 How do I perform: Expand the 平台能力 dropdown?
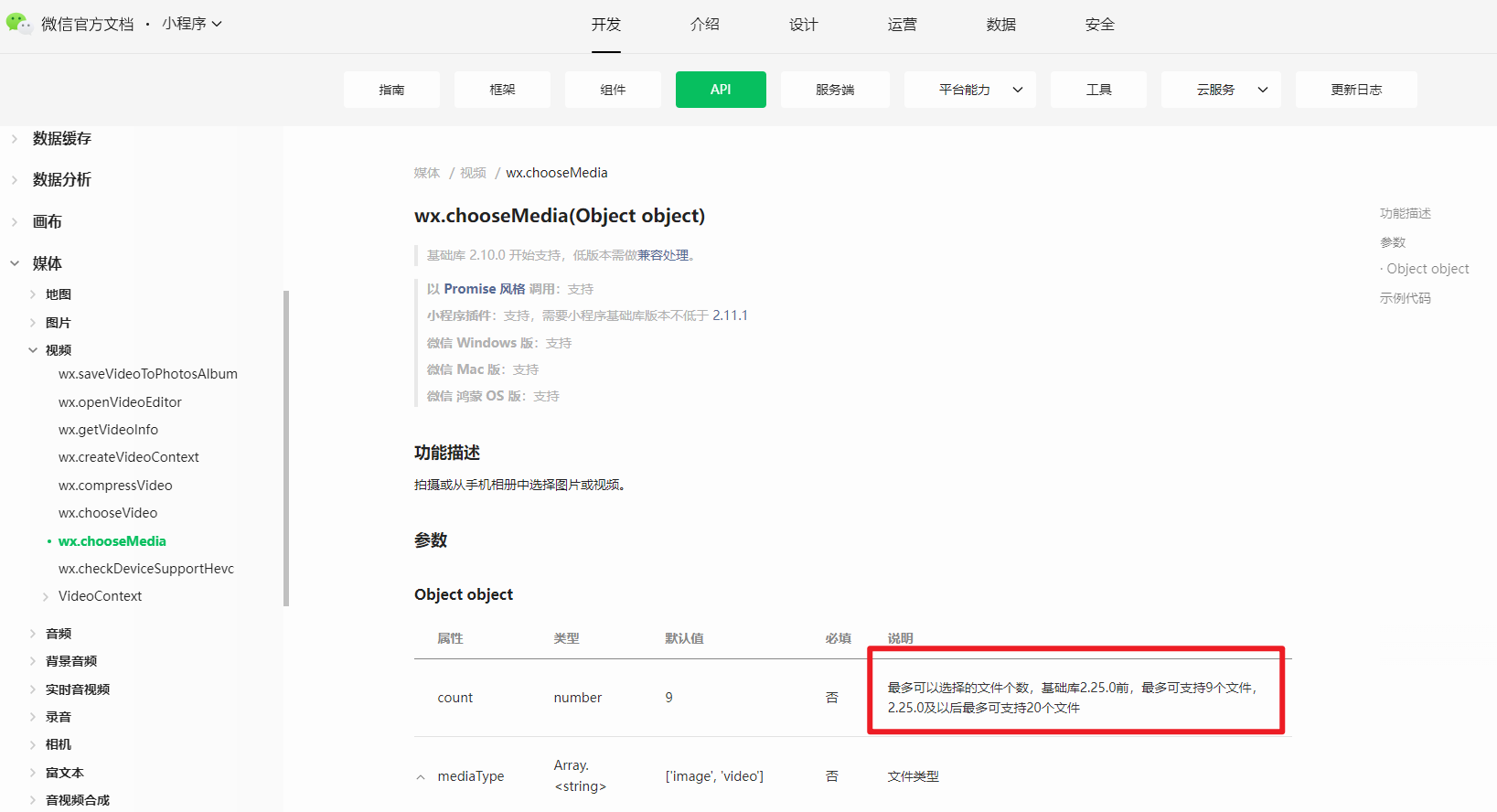click(x=970, y=90)
